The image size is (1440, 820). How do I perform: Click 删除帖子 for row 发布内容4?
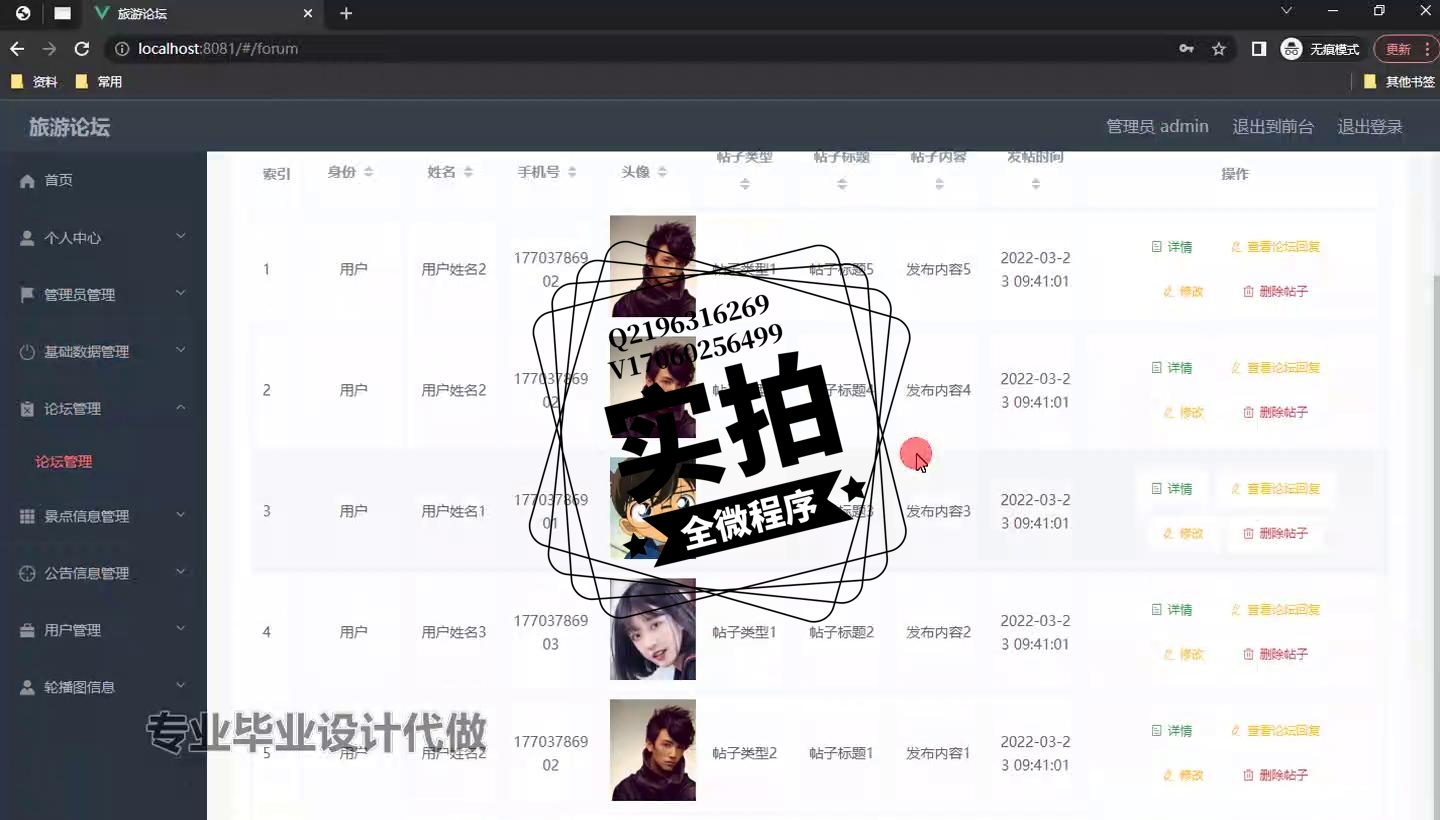[x=1275, y=413]
